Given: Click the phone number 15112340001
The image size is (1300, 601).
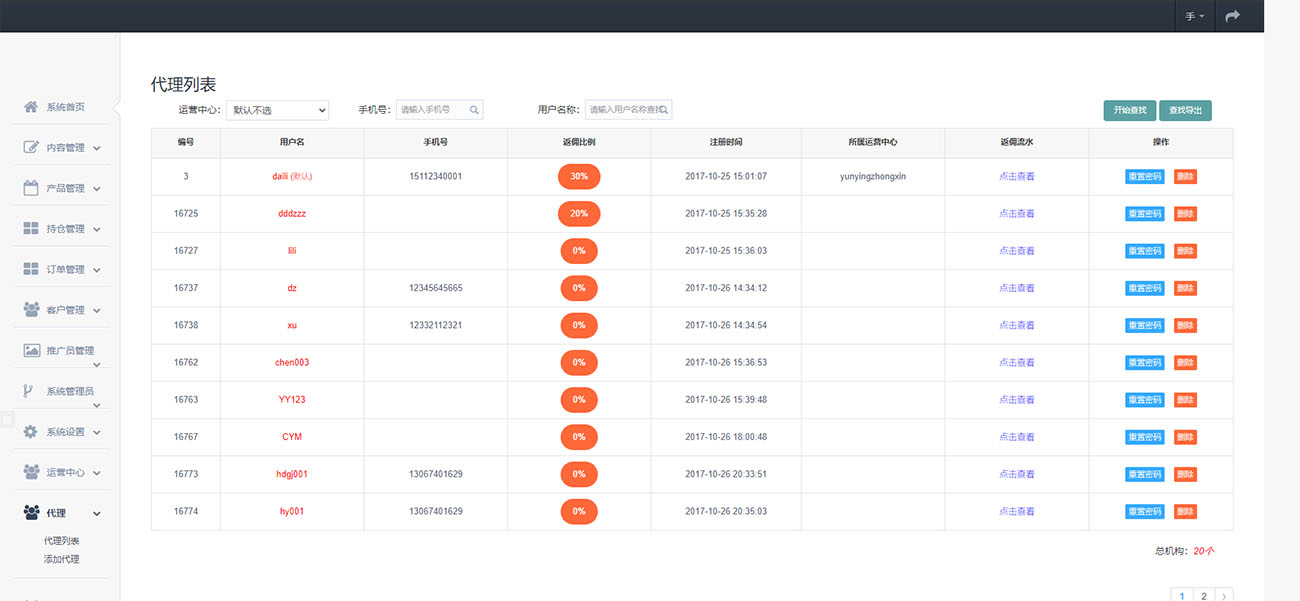Looking at the screenshot, I should tap(436, 176).
